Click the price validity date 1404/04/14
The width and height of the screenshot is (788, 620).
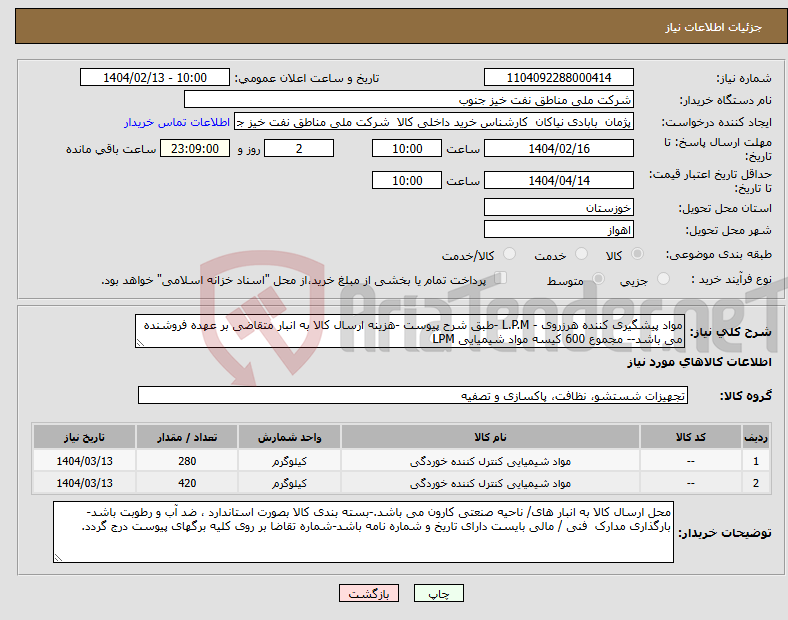(558, 180)
